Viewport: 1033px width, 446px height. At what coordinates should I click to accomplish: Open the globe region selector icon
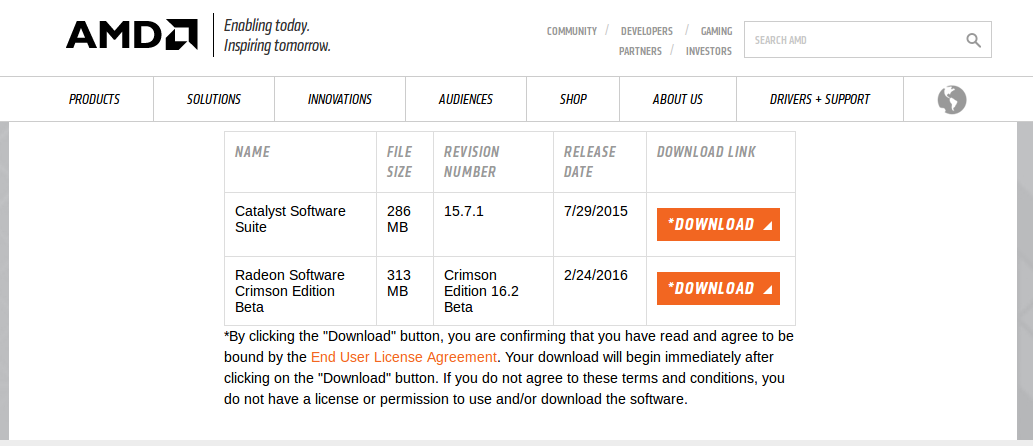[952, 100]
